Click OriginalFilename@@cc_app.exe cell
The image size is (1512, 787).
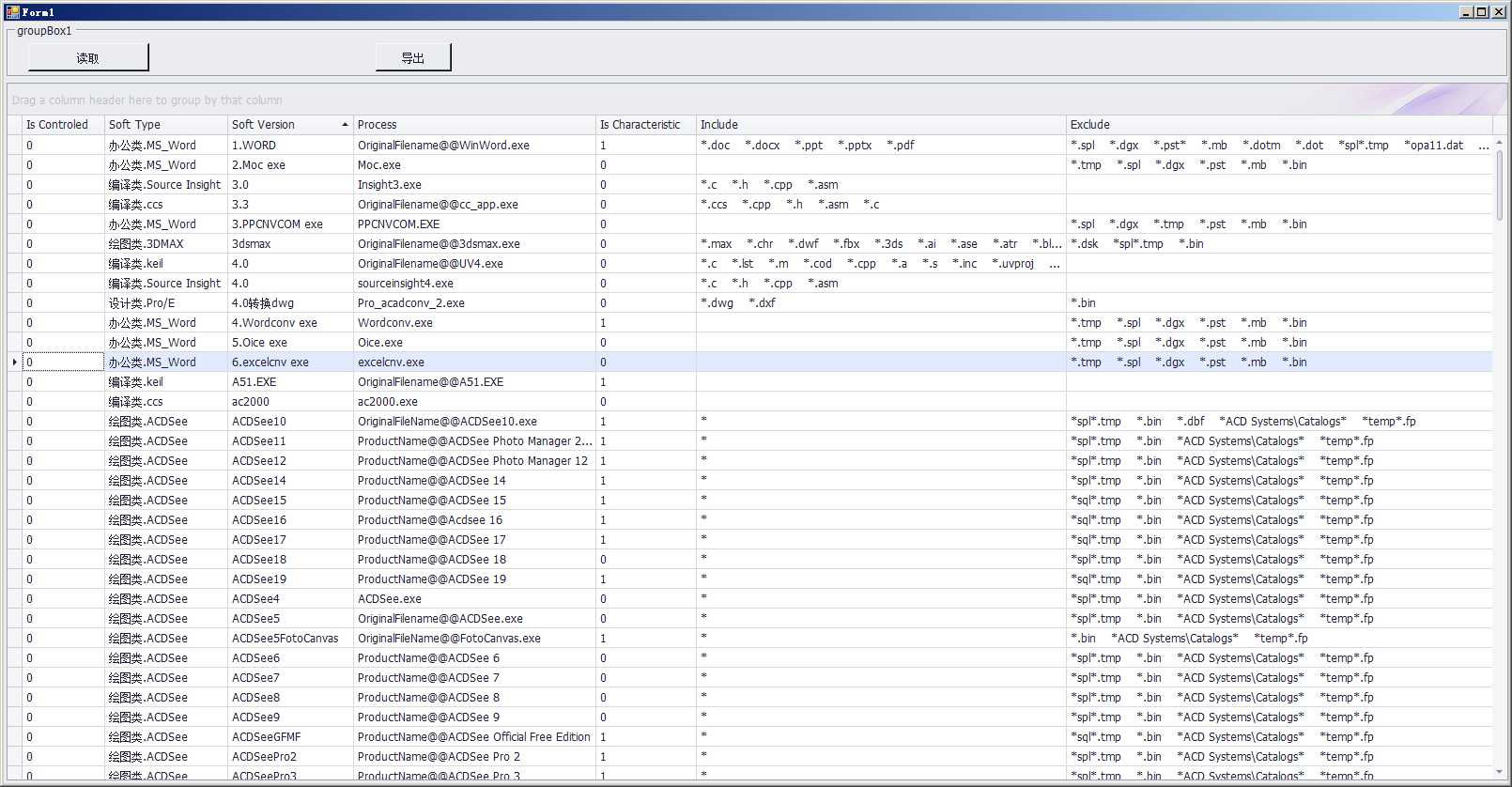[474, 204]
